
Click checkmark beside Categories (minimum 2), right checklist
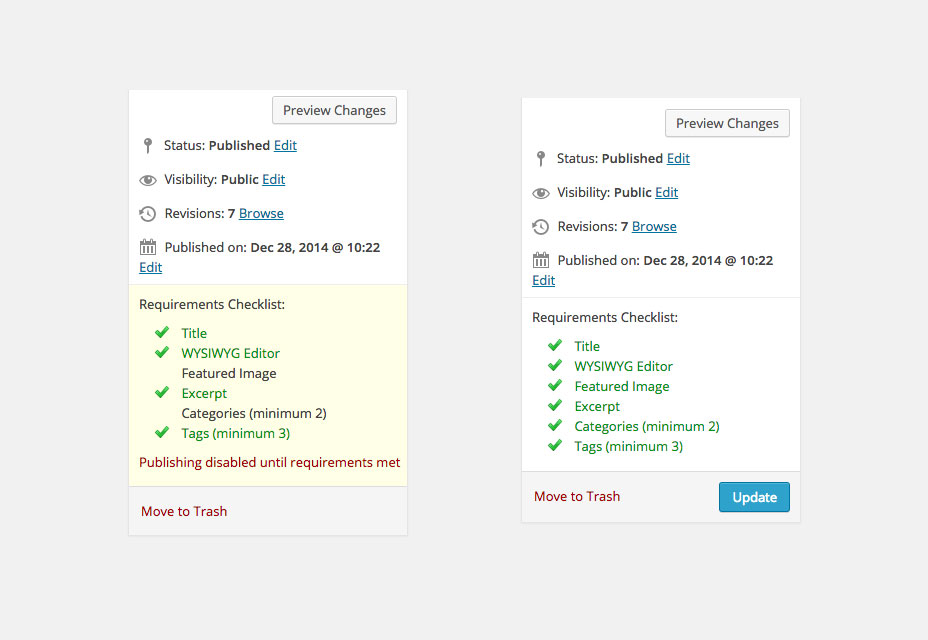(555, 425)
